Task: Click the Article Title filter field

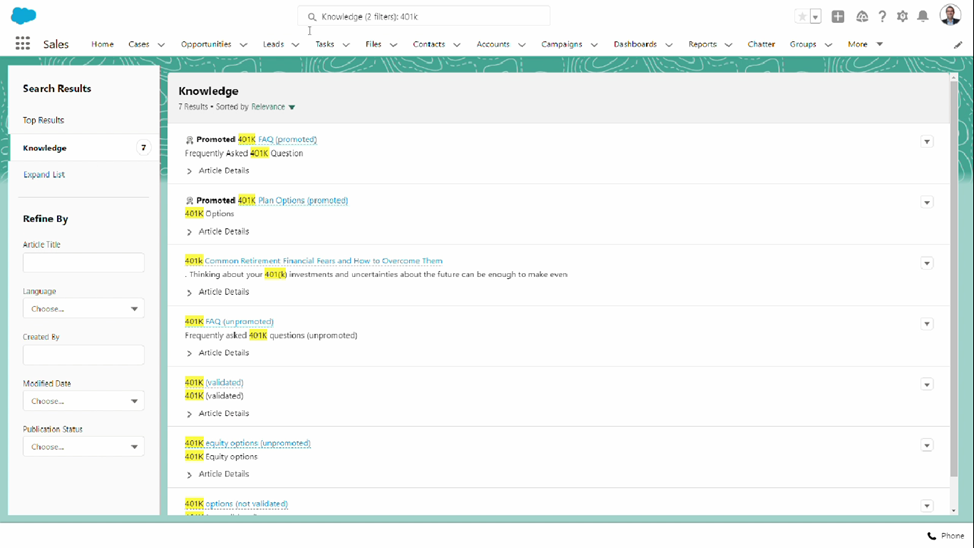Action: pyautogui.click(x=84, y=262)
